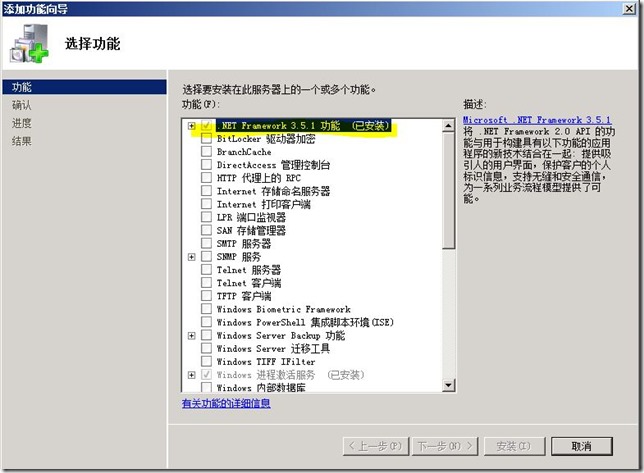Select the BranchCache row text
Screen dimensions: 644x473
click(244, 152)
